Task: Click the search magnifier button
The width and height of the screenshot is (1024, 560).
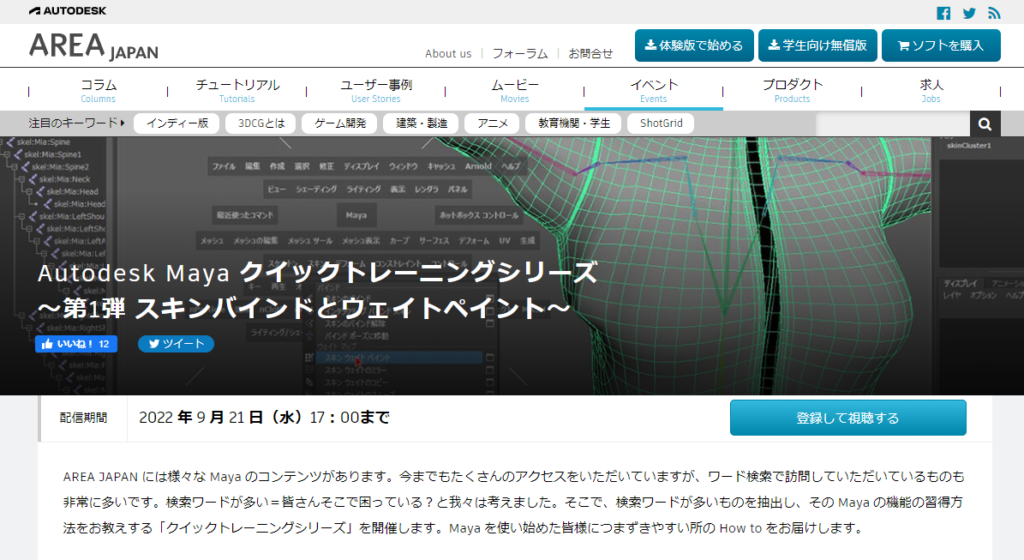Action: pos(985,123)
